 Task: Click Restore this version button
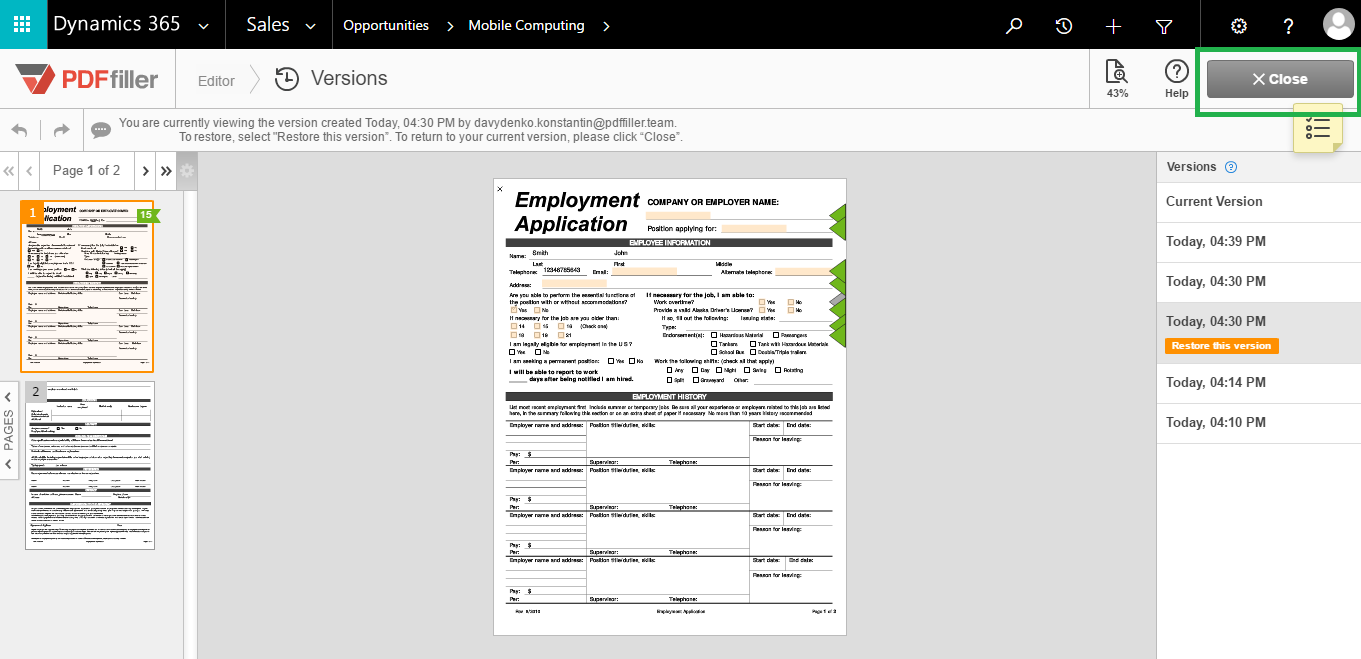[1222, 346]
